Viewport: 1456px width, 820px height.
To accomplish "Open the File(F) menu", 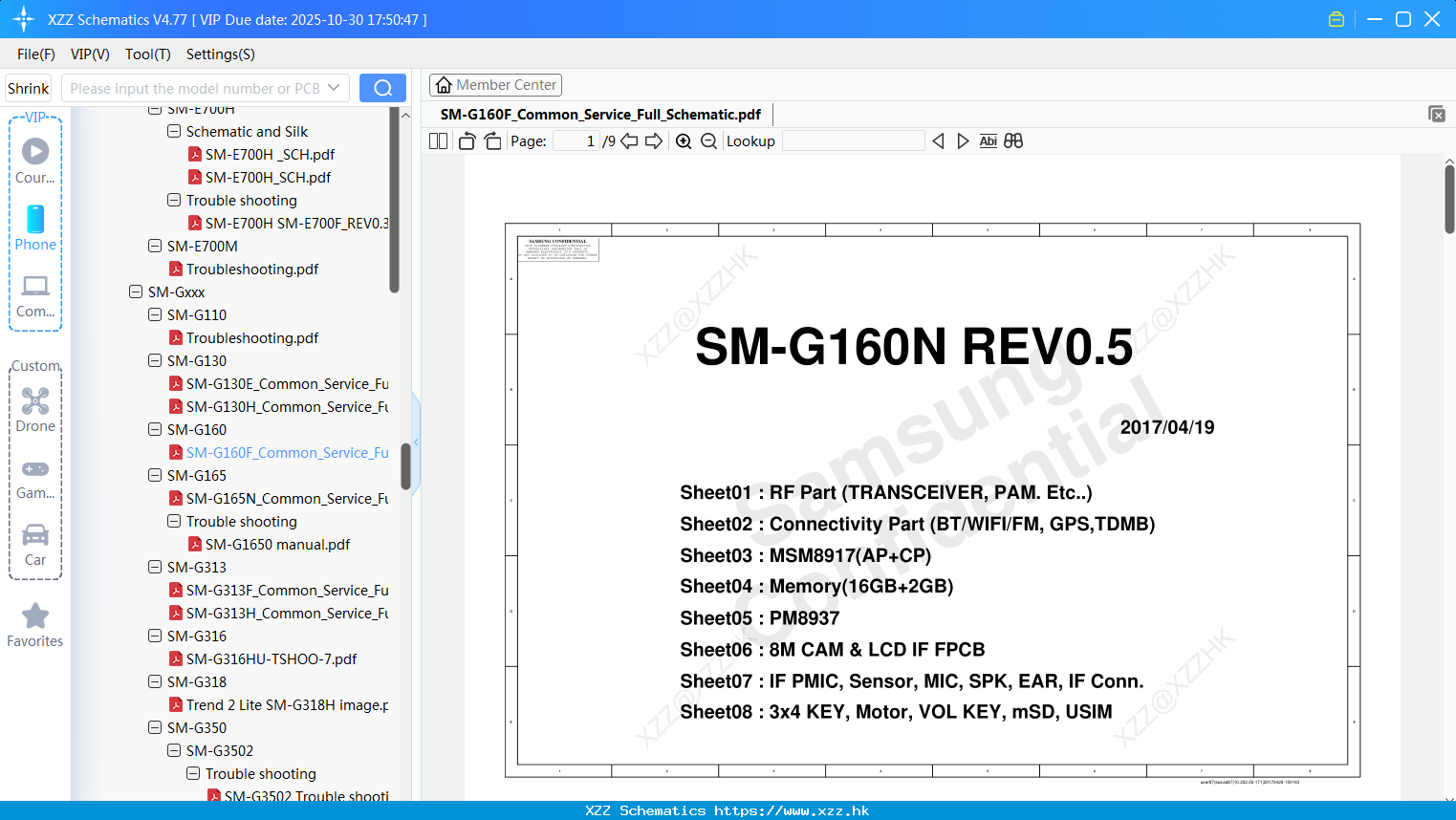I will (36, 54).
